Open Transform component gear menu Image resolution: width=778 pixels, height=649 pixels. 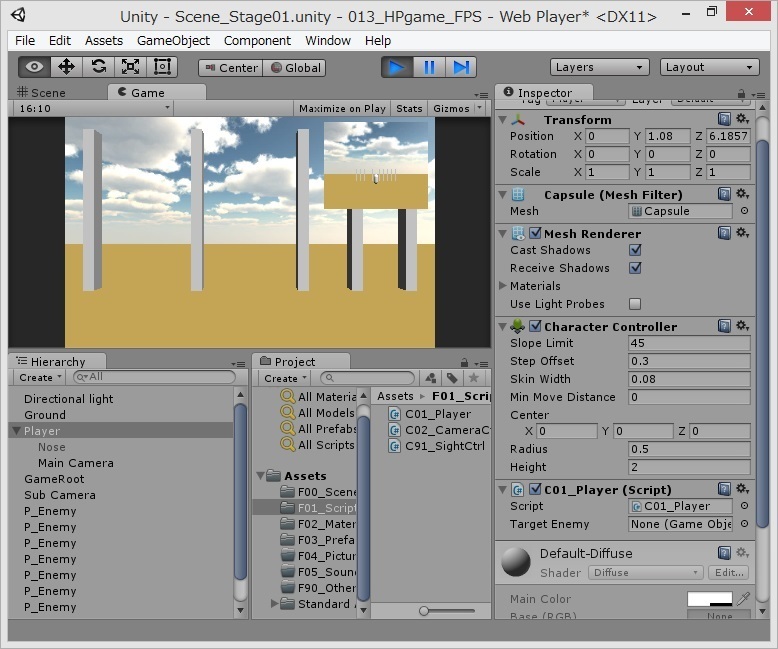coord(742,119)
